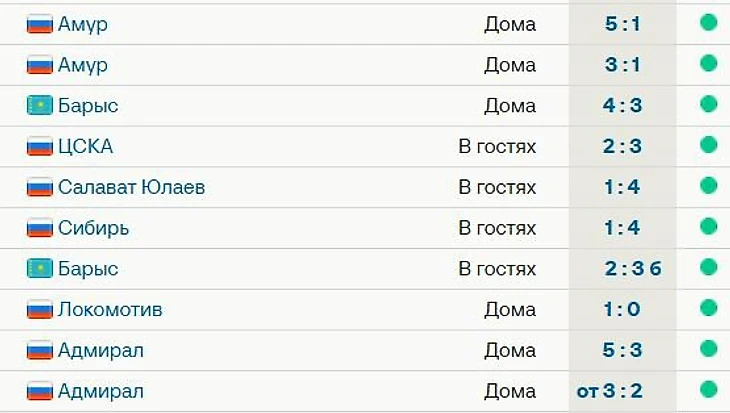
Task: Open the Локомотив team link
Action: 110,309
